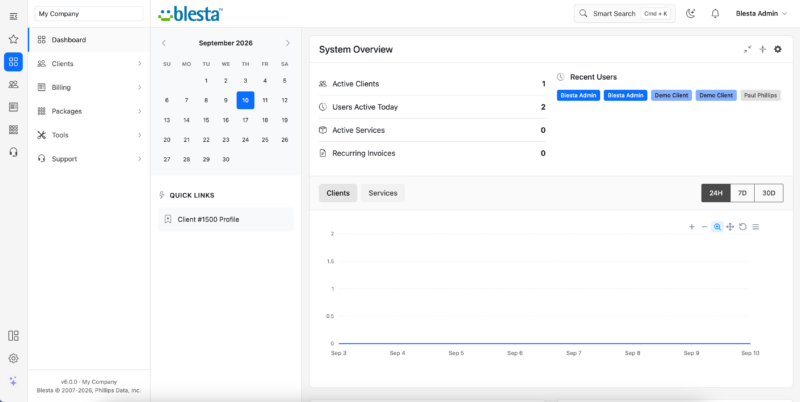
Task: Click first Demo Client recent user badge
Action: (x=671, y=95)
